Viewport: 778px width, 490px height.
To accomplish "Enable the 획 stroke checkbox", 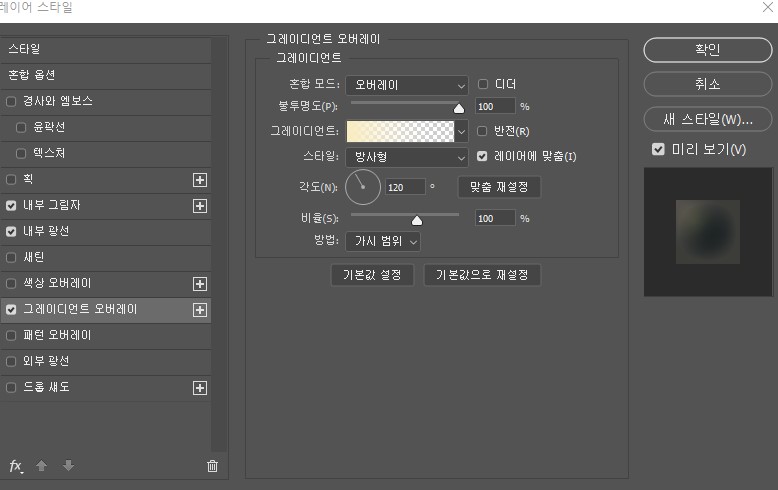I will pos(11,180).
